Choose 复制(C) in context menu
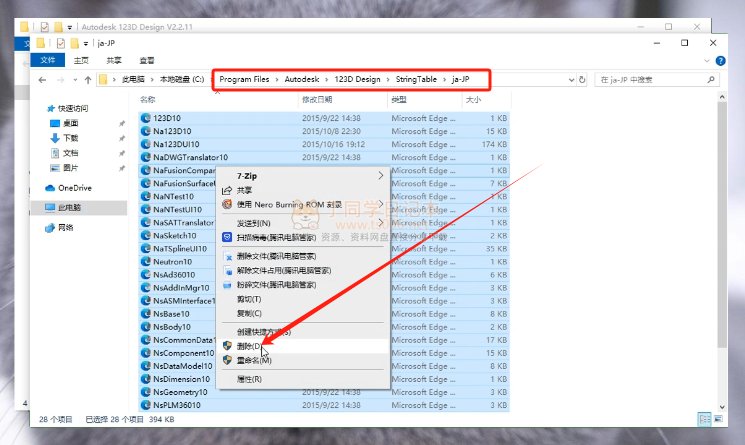The height and width of the screenshot is (445, 745). click(303, 313)
